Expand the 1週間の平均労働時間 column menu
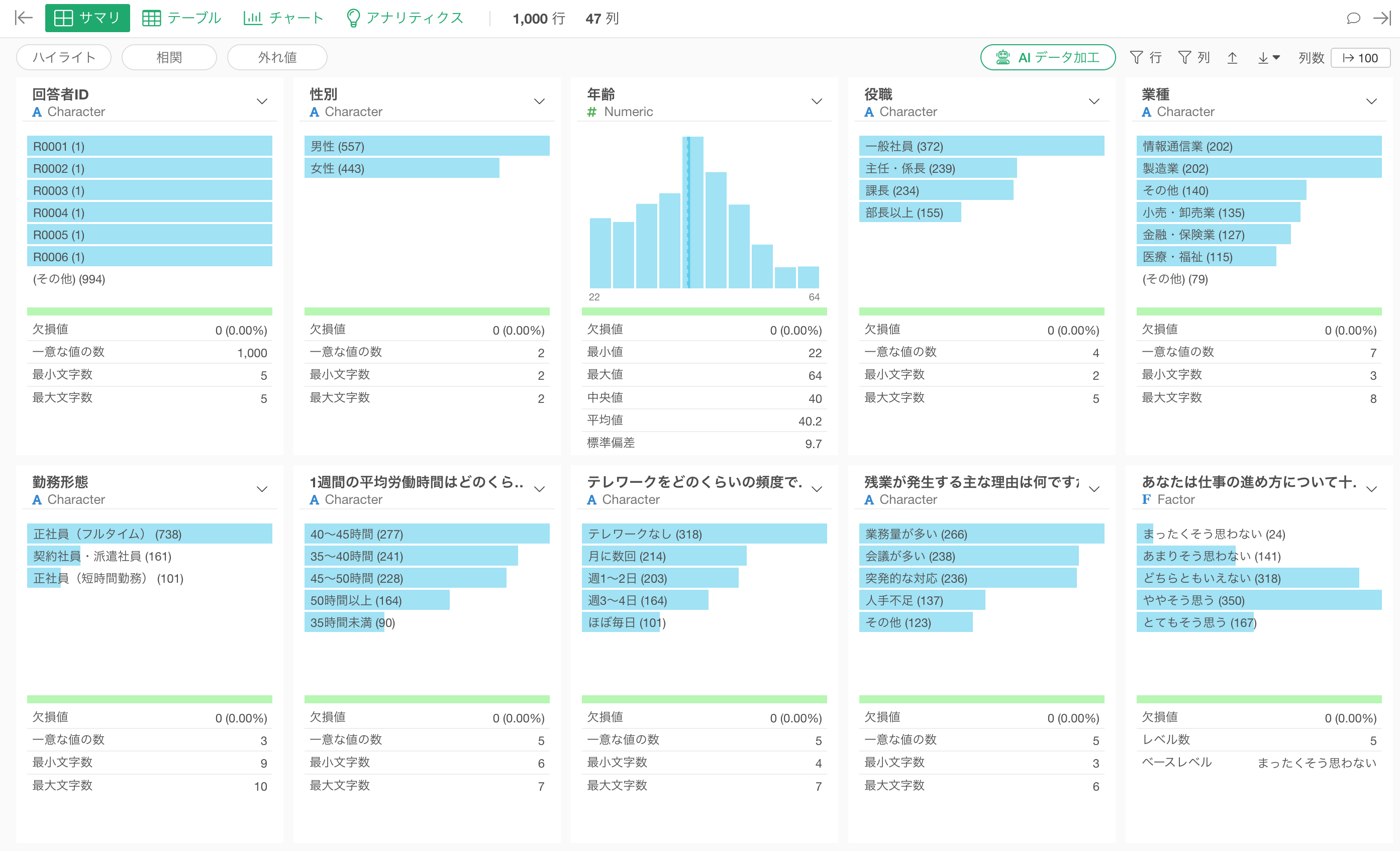Image resolution: width=1400 pixels, height=851 pixels. 539,489
